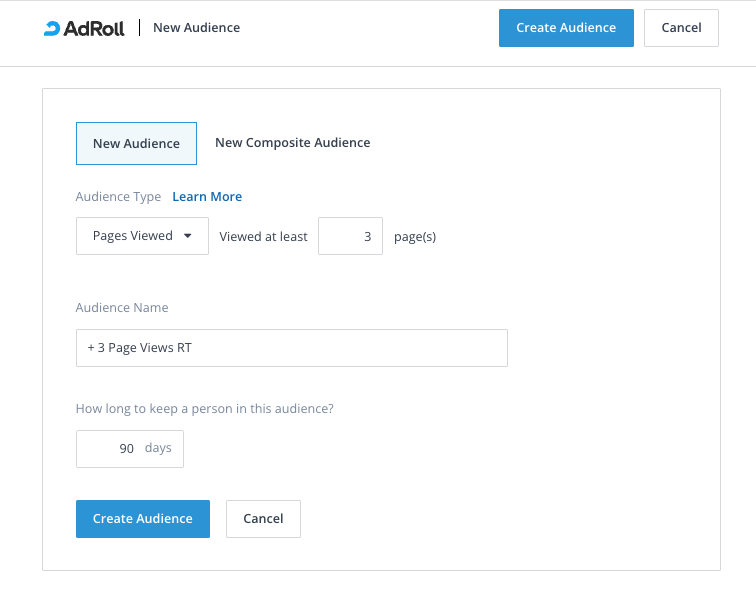
Task: Switch to the New Composite Audience tab
Action: [292, 143]
